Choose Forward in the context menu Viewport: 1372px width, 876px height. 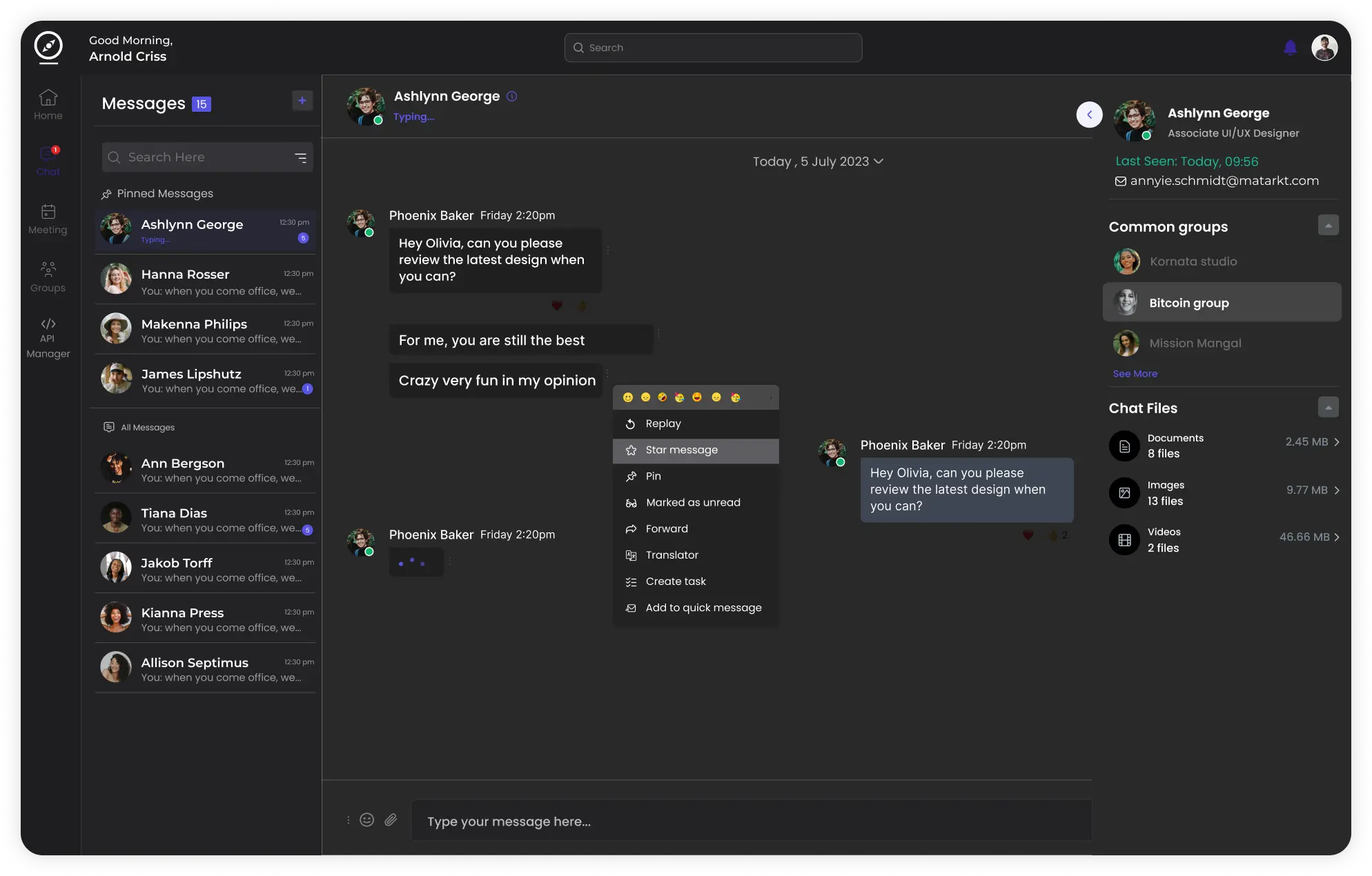[x=696, y=529]
